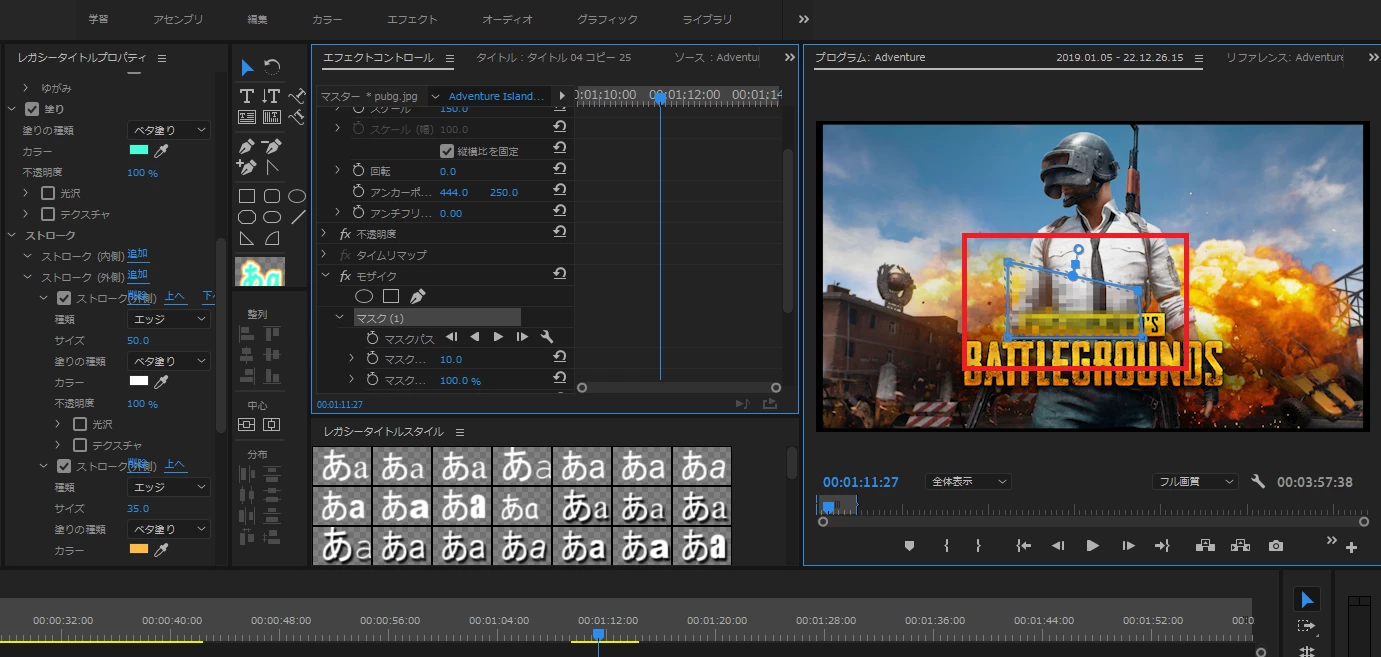Go to Out point in Program monitor
Image resolution: width=1381 pixels, height=657 pixels.
click(x=1162, y=546)
